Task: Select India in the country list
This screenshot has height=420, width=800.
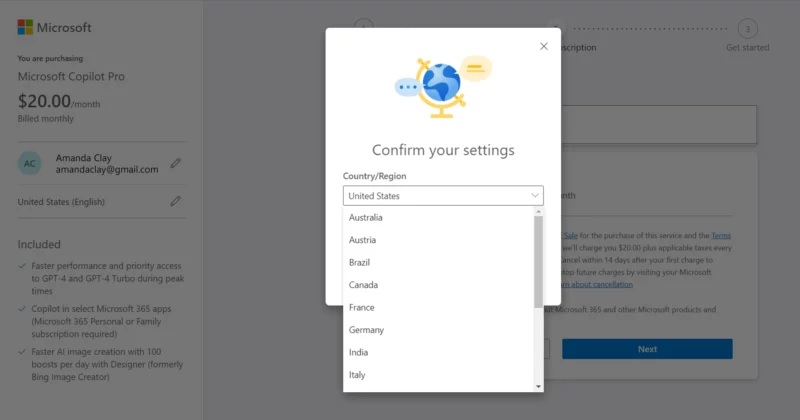Action: point(438,352)
